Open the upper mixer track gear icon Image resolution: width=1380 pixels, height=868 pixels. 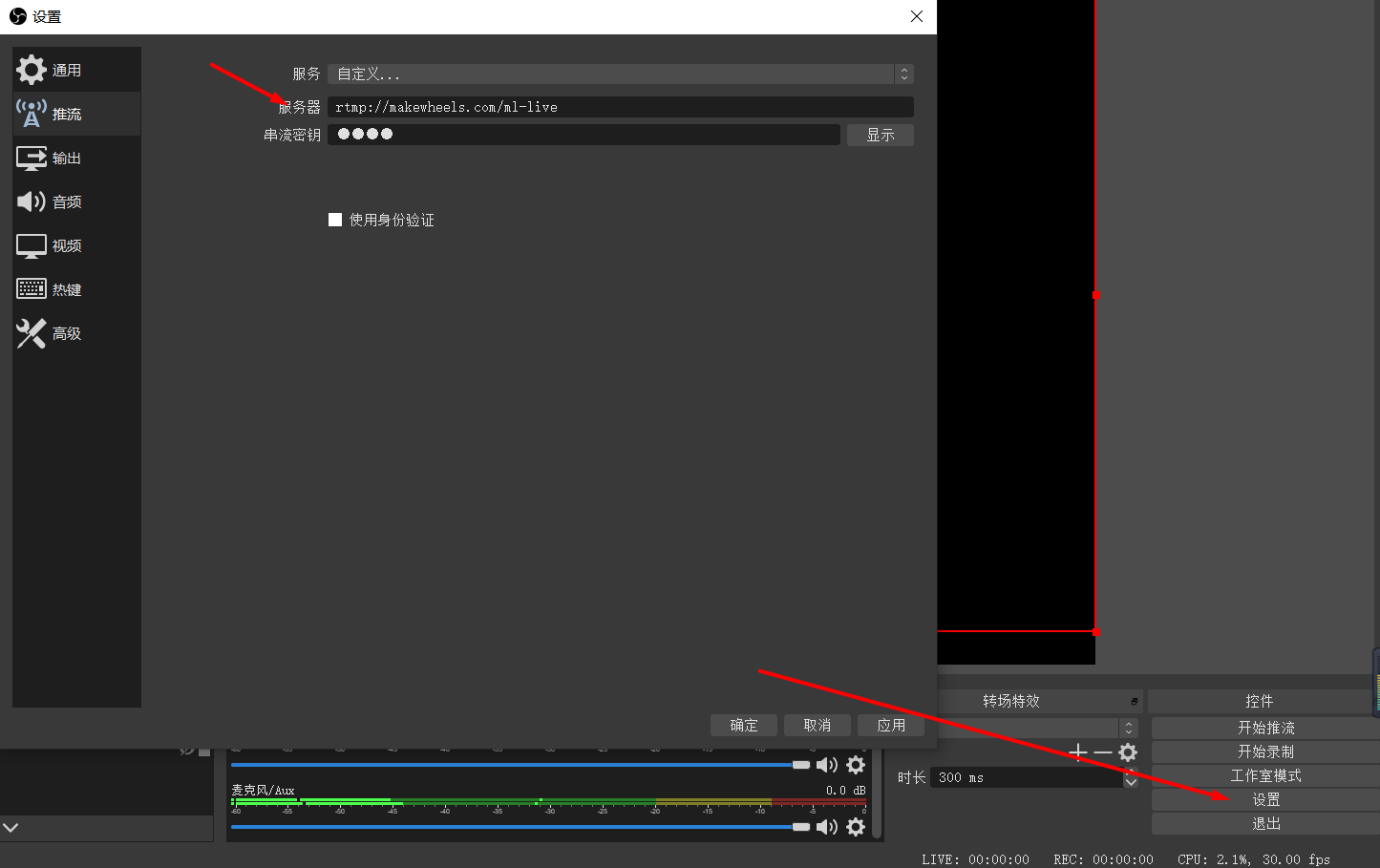[856, 765]
